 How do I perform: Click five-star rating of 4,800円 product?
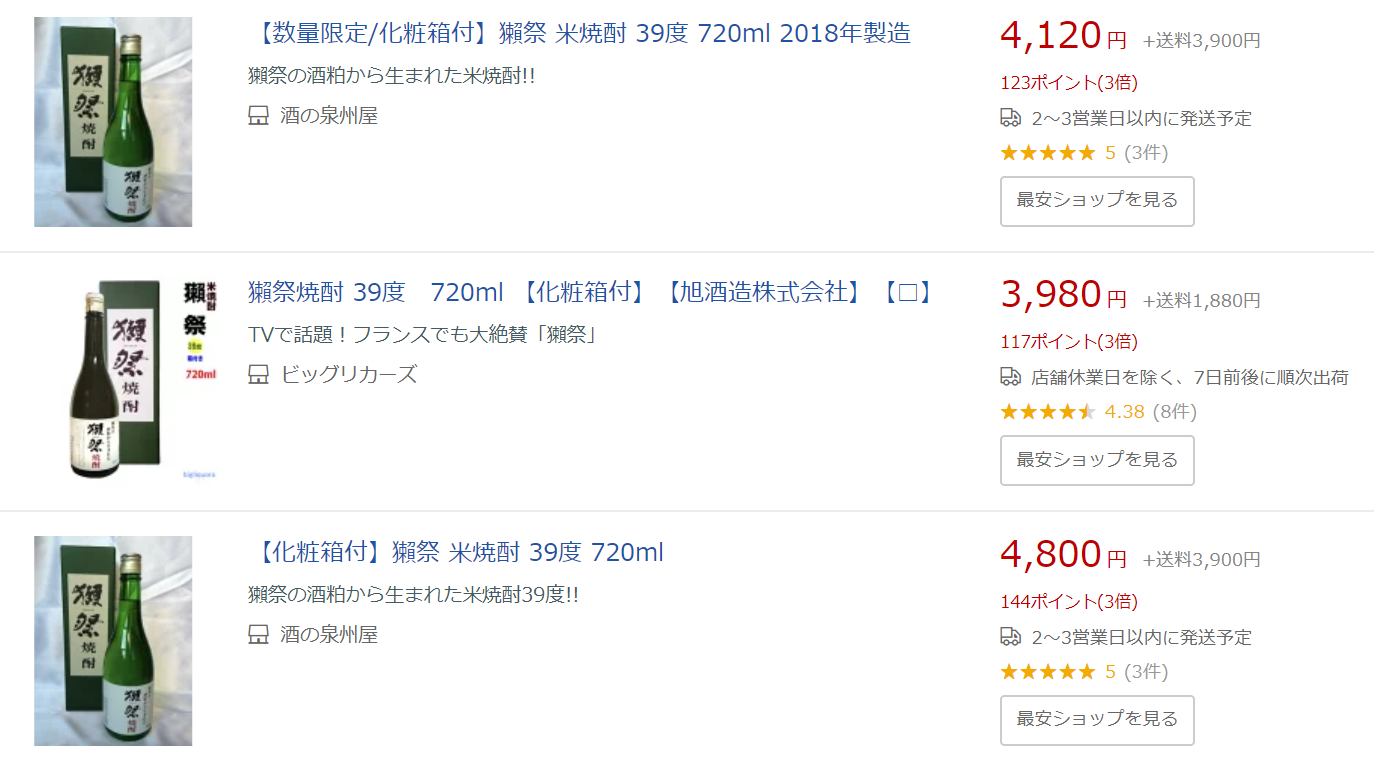pos(1048,672)
